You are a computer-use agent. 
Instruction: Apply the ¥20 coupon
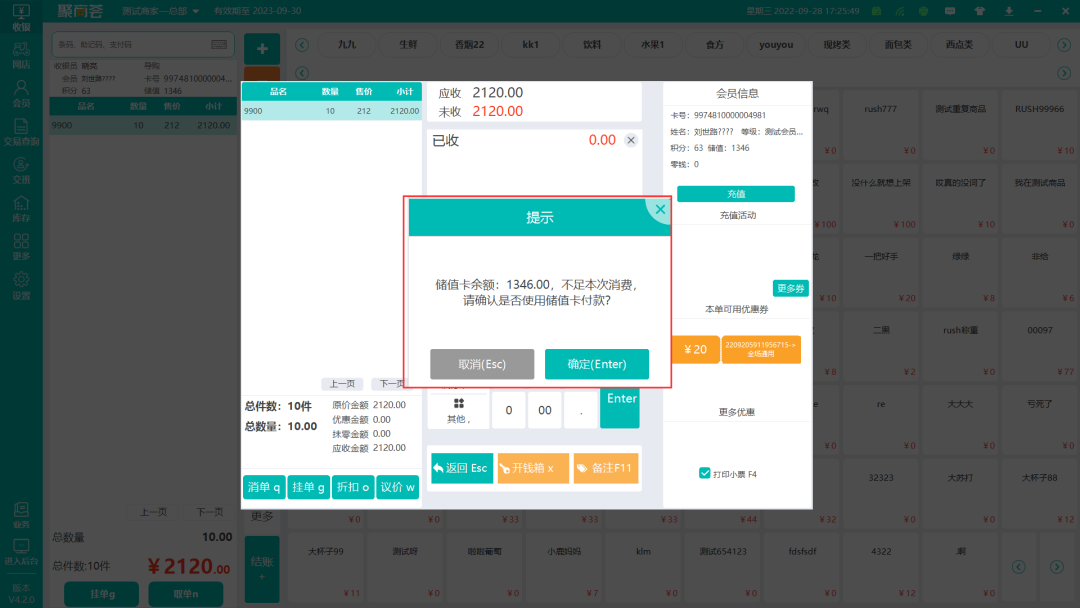695,349
